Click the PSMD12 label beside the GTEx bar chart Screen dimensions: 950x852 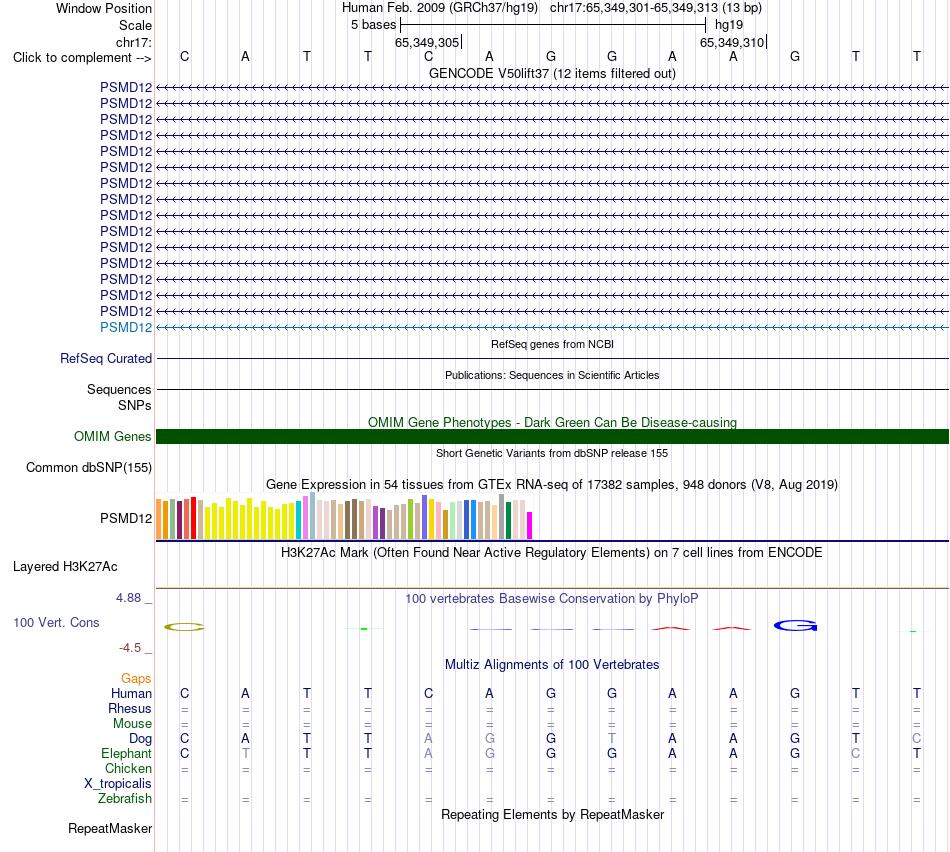(x=126, y=518)
